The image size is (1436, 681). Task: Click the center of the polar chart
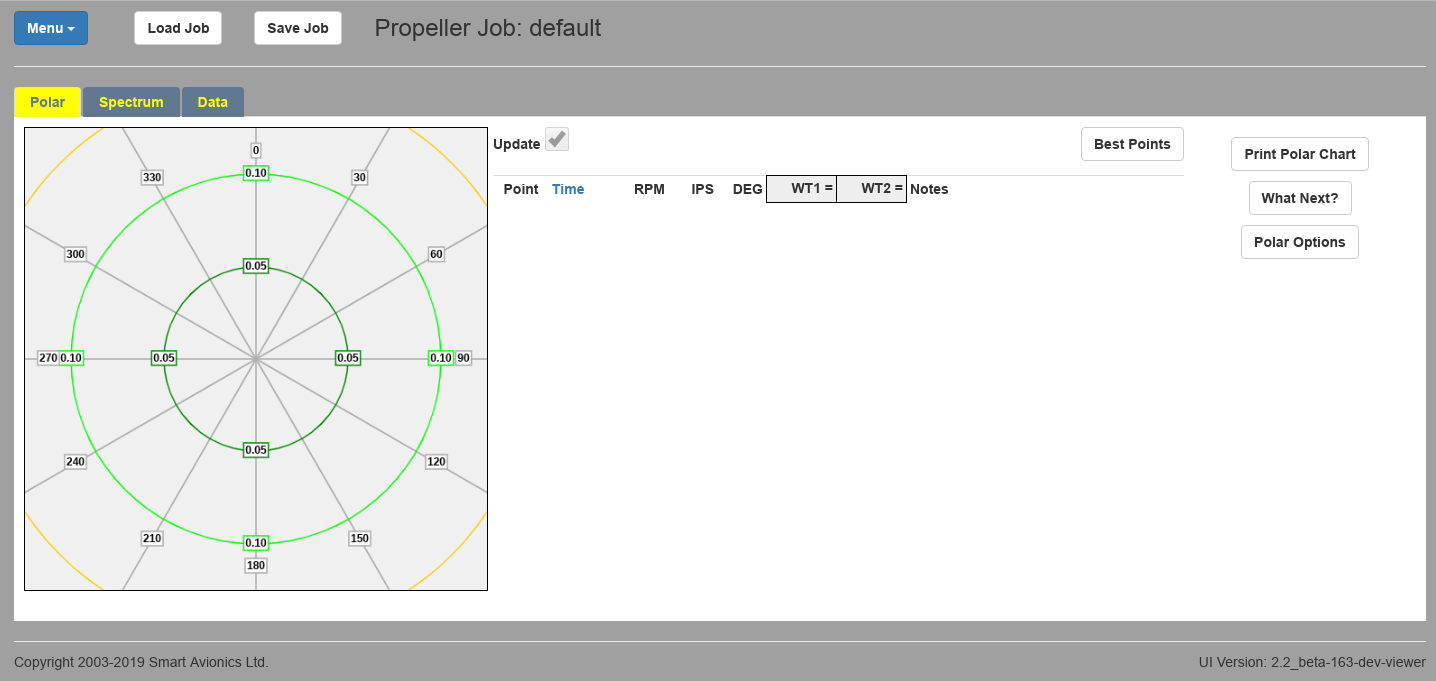pos(256,358)
